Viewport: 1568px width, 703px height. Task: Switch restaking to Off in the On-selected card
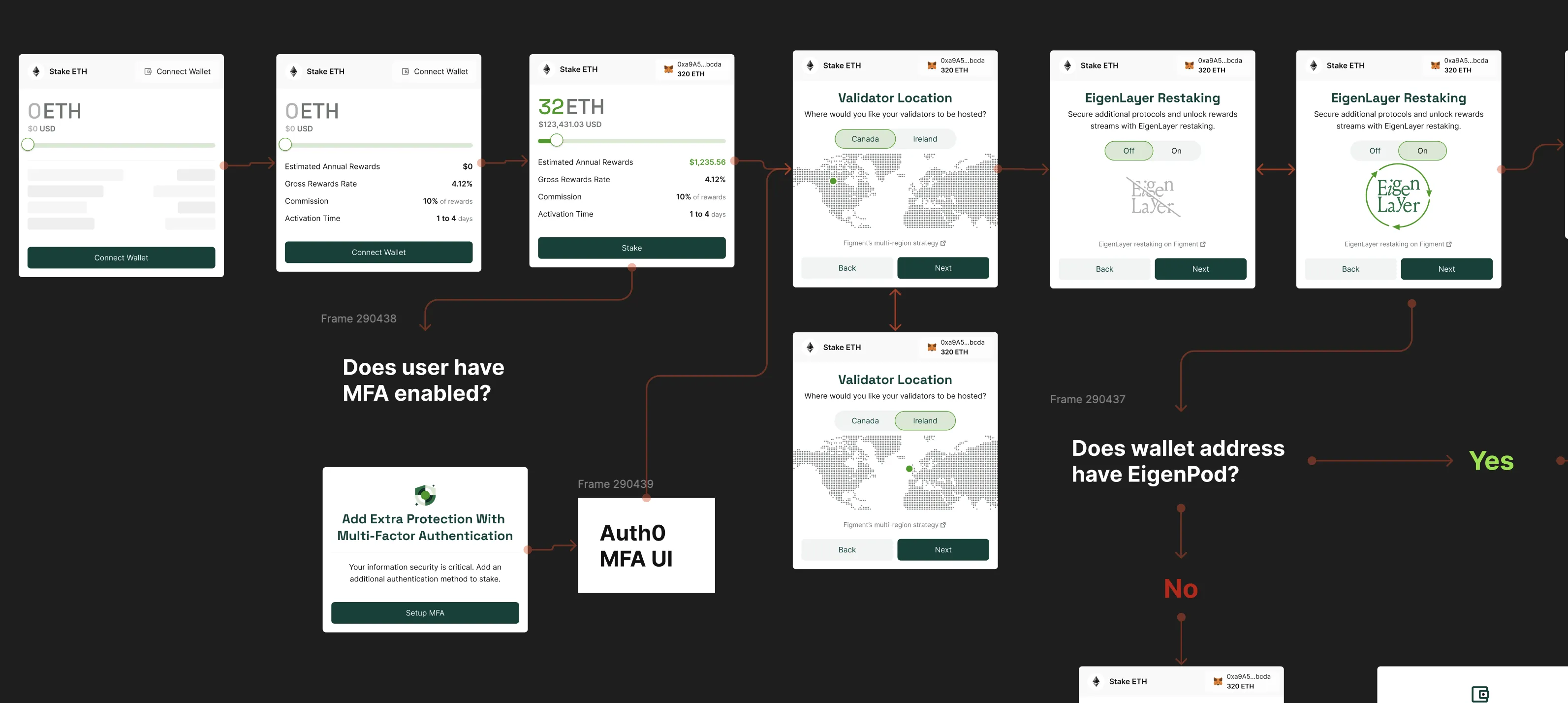coord(1375,151)
